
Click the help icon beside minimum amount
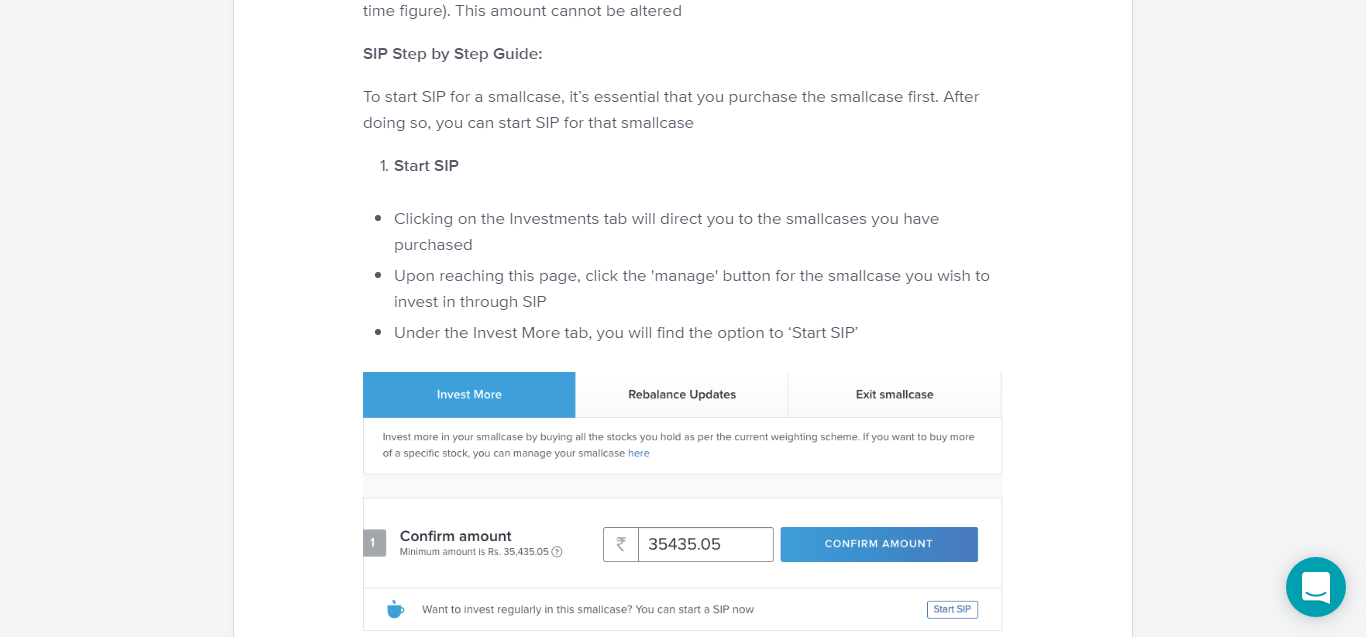coord(557,552)
